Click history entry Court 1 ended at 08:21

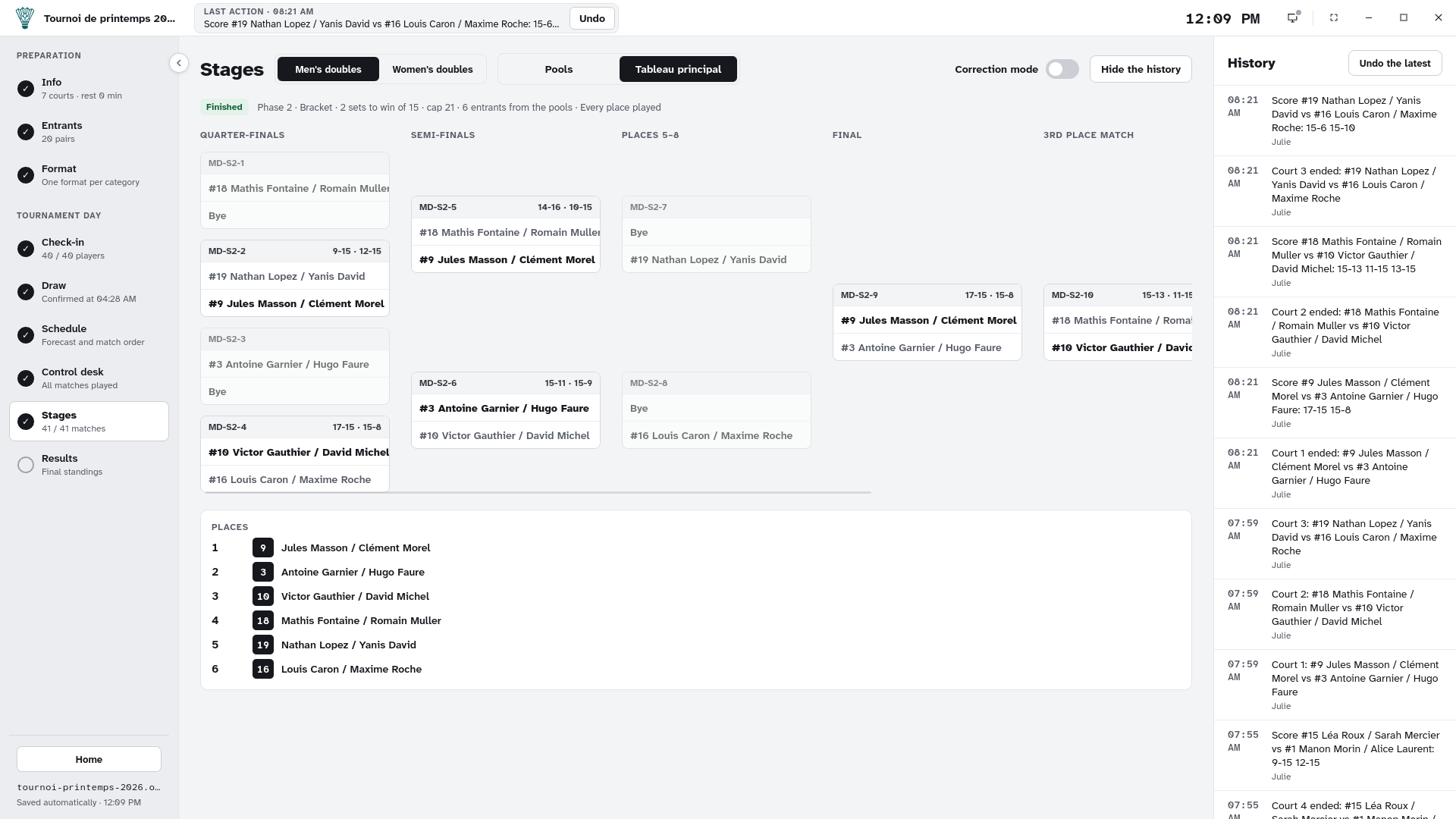[1335, 473]
